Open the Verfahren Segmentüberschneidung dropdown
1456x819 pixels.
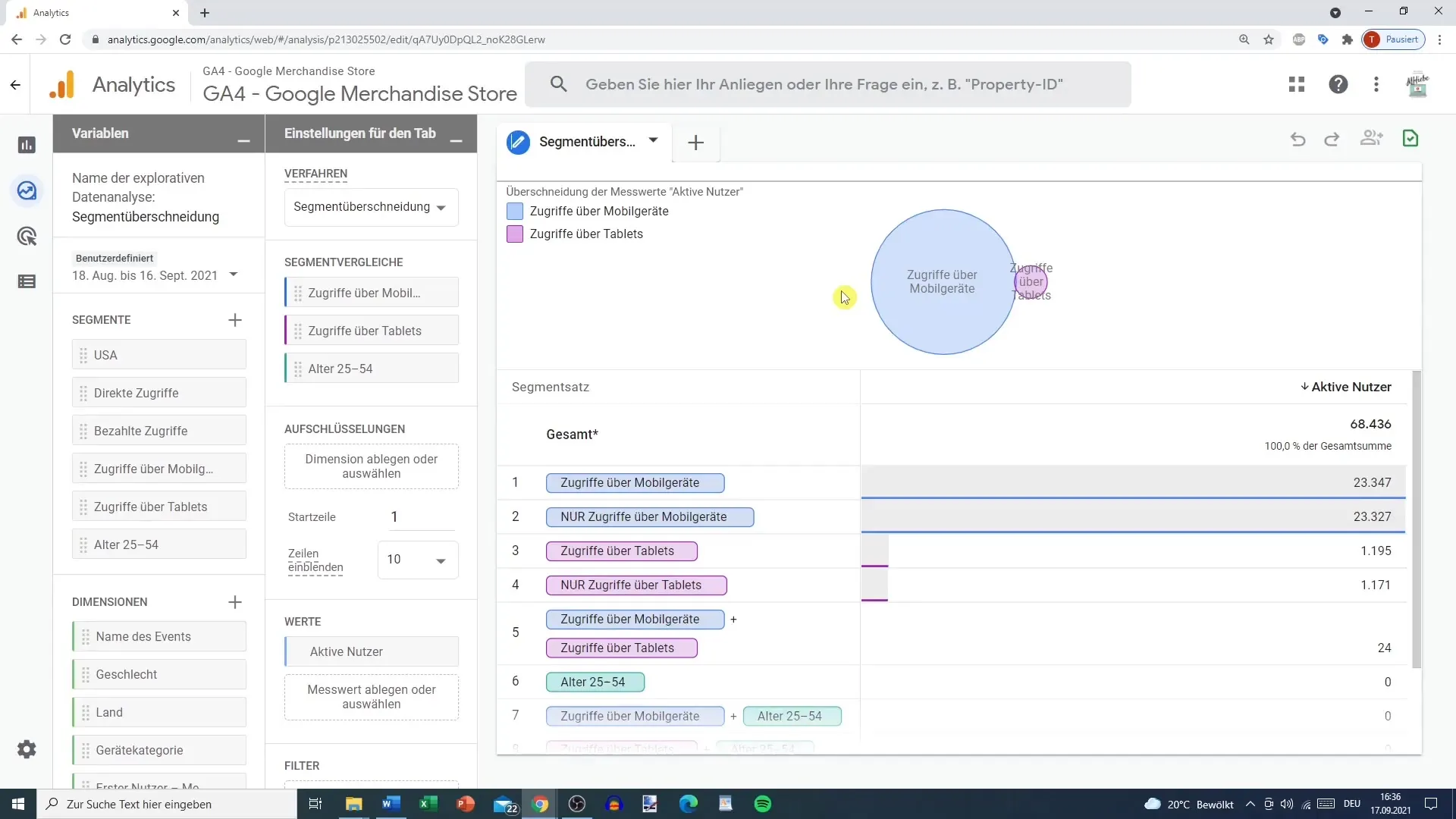pyautogui.click(x=371, y=207)
